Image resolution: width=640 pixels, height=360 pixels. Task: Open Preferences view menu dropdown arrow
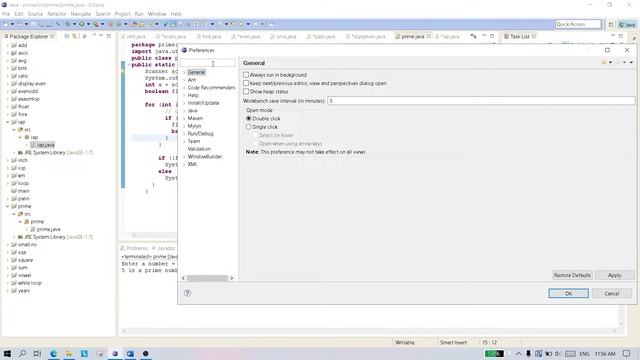[631, 63]
